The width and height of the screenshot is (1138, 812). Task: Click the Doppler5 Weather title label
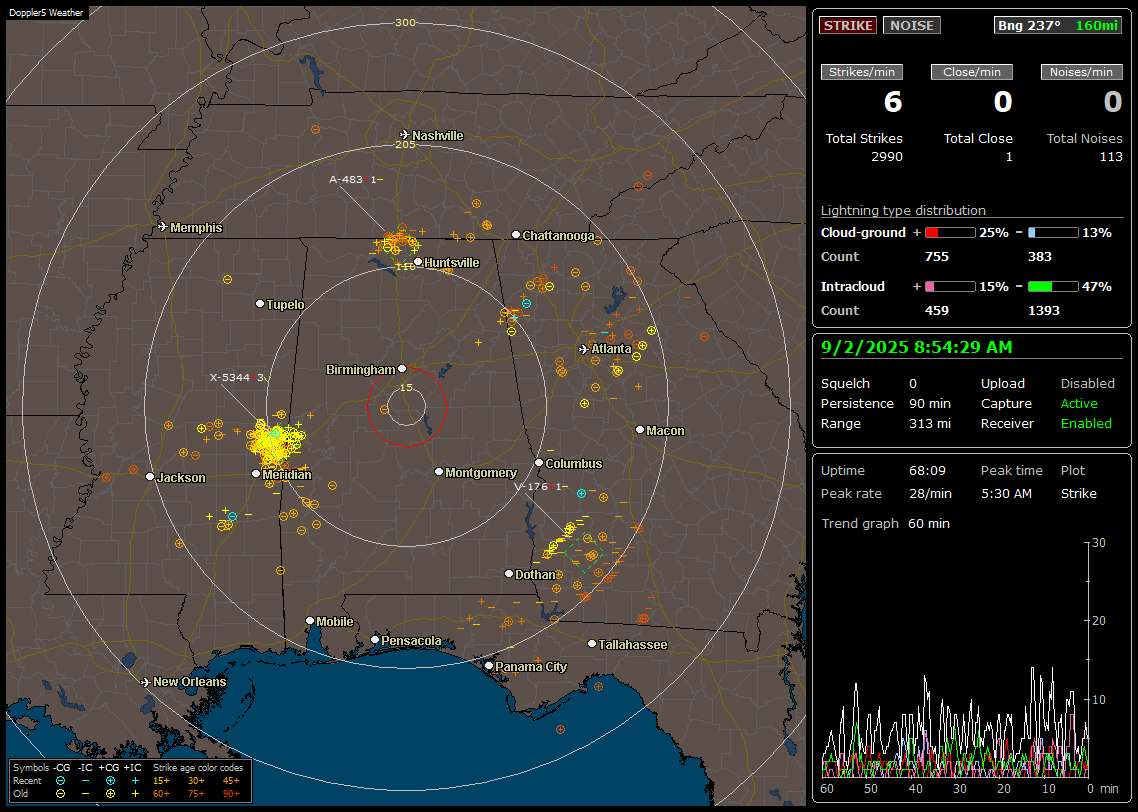coord(46,12)
